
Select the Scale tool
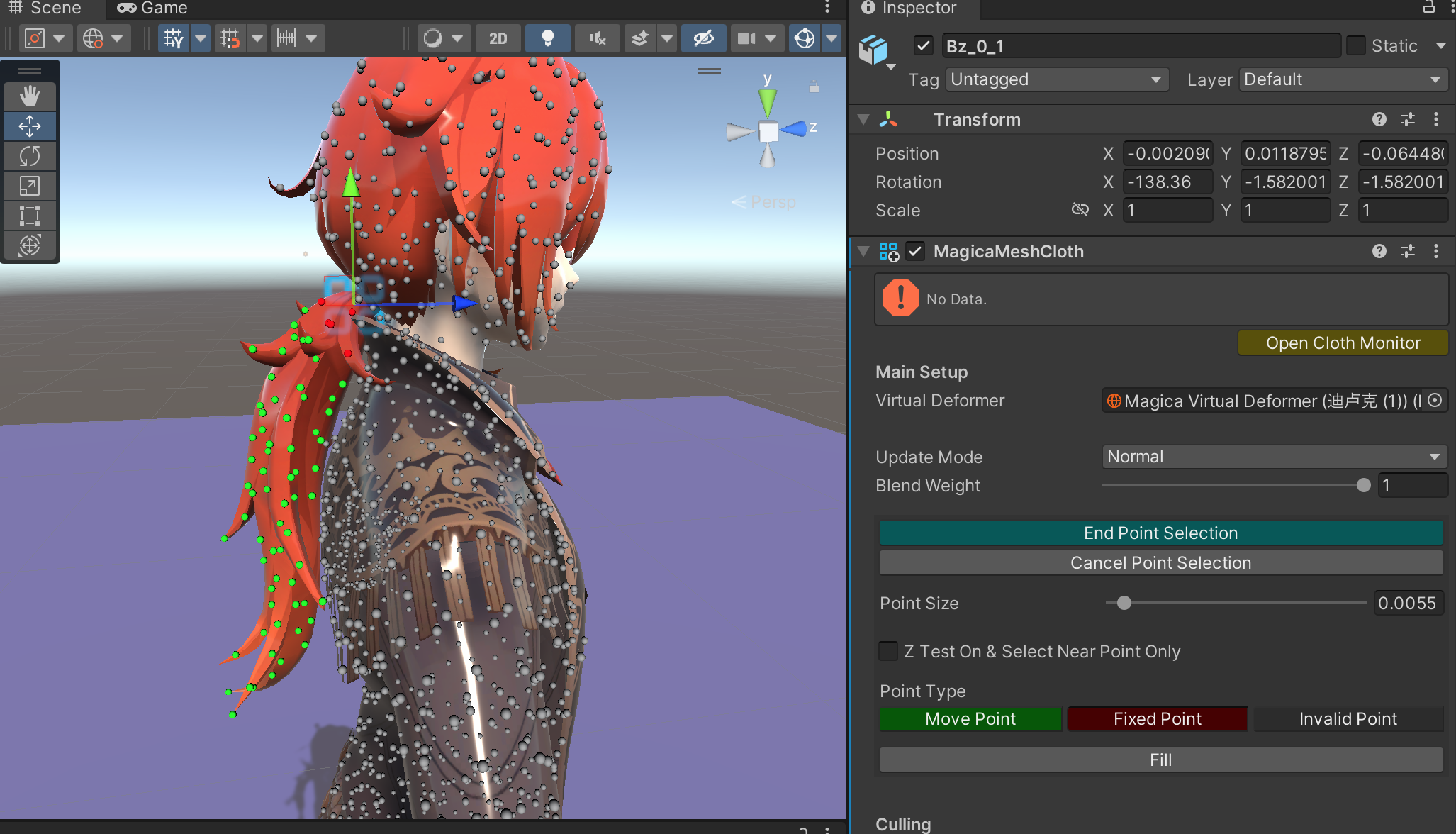click(x=30, y=186)
